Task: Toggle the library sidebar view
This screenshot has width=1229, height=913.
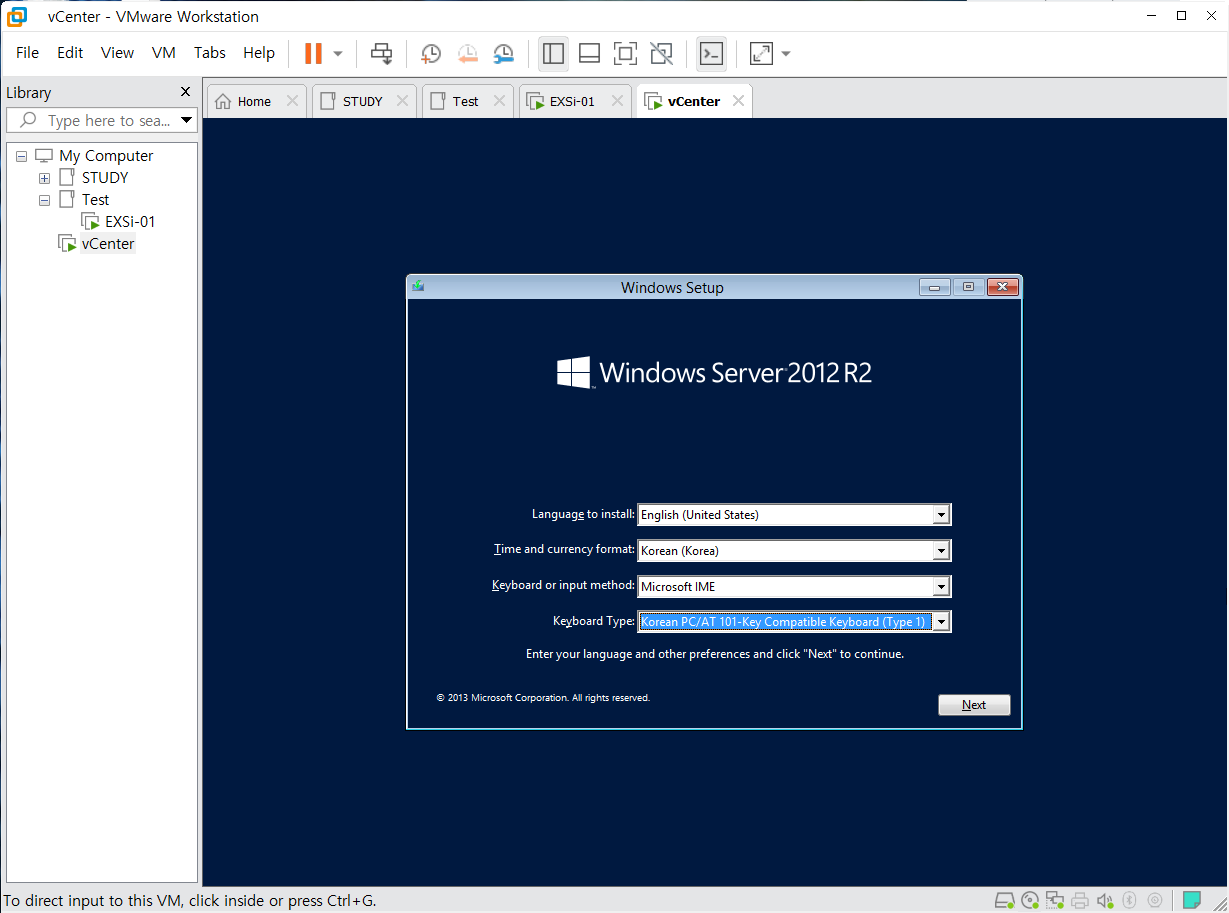Action: (x=553, y=53)
